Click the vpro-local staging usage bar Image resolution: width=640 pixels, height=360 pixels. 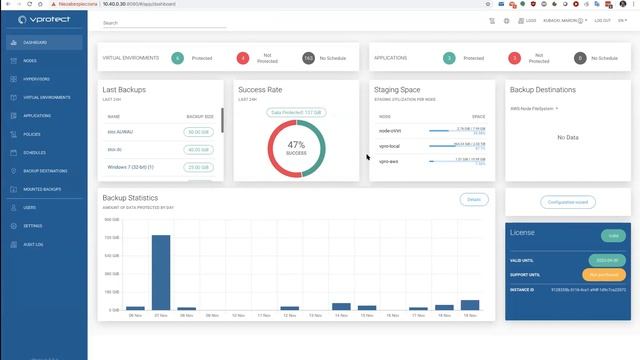[457, 146]
